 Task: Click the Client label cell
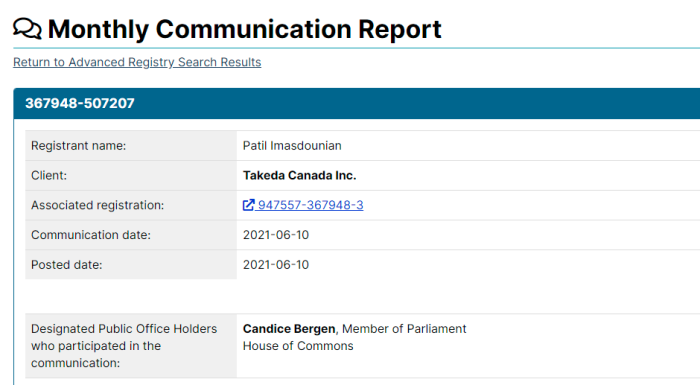[131, 176]
